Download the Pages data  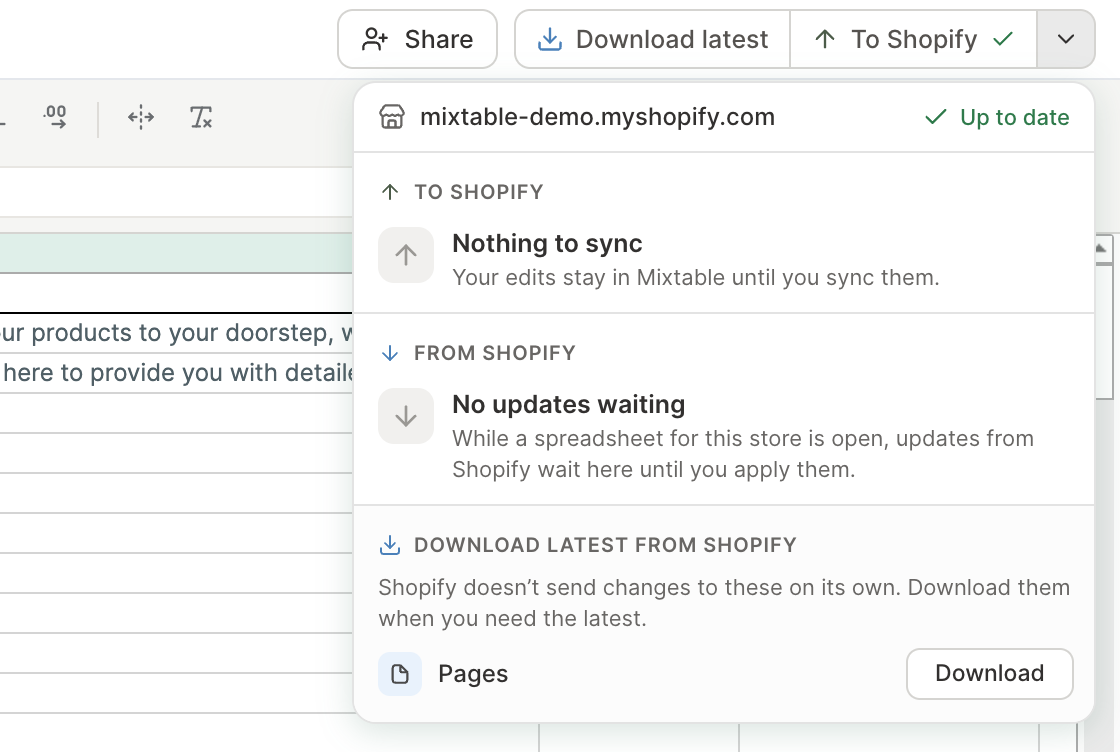(989, 673)
